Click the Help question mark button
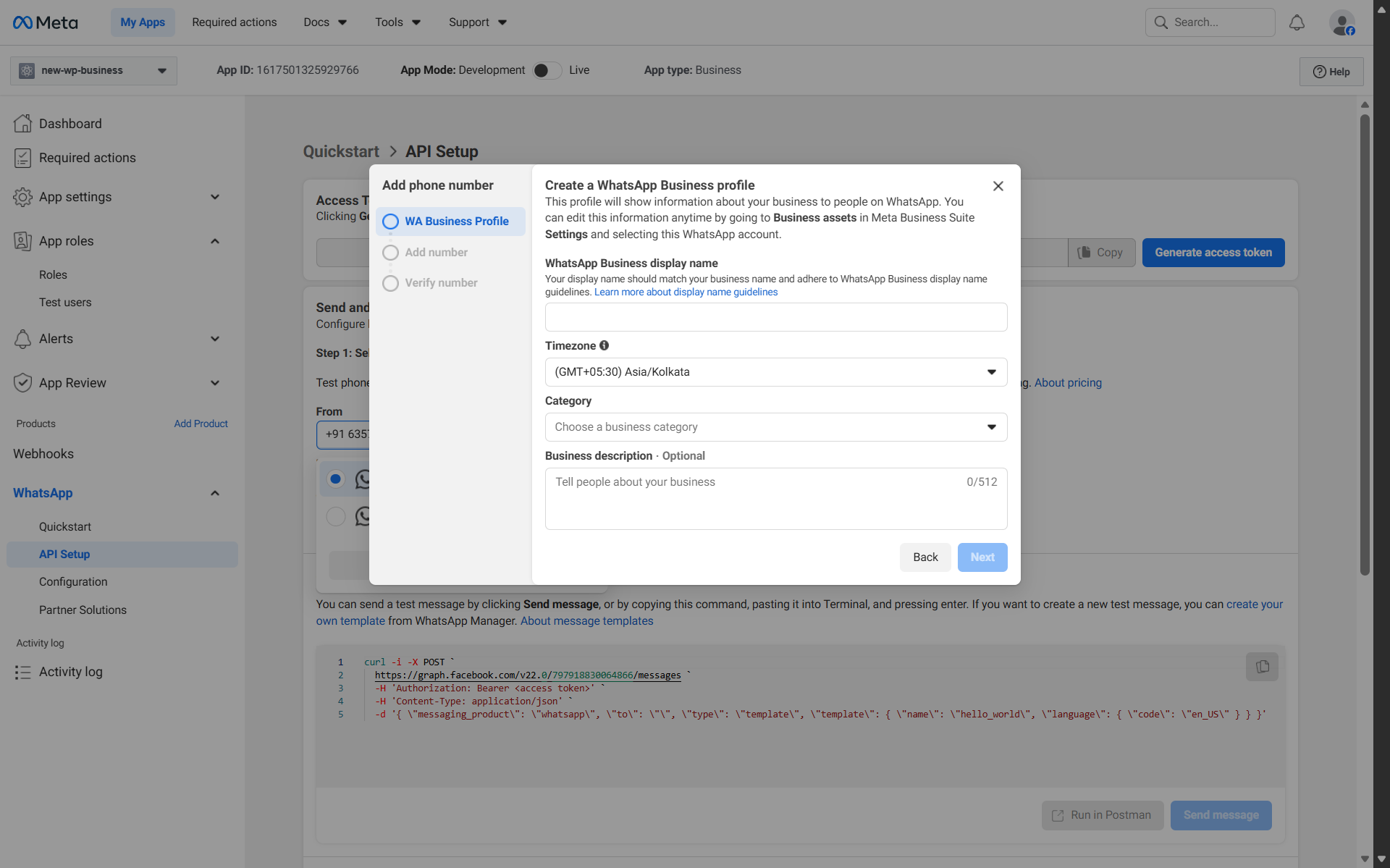Viewport: 1390px width, 868px height. tap(1331, 72)
